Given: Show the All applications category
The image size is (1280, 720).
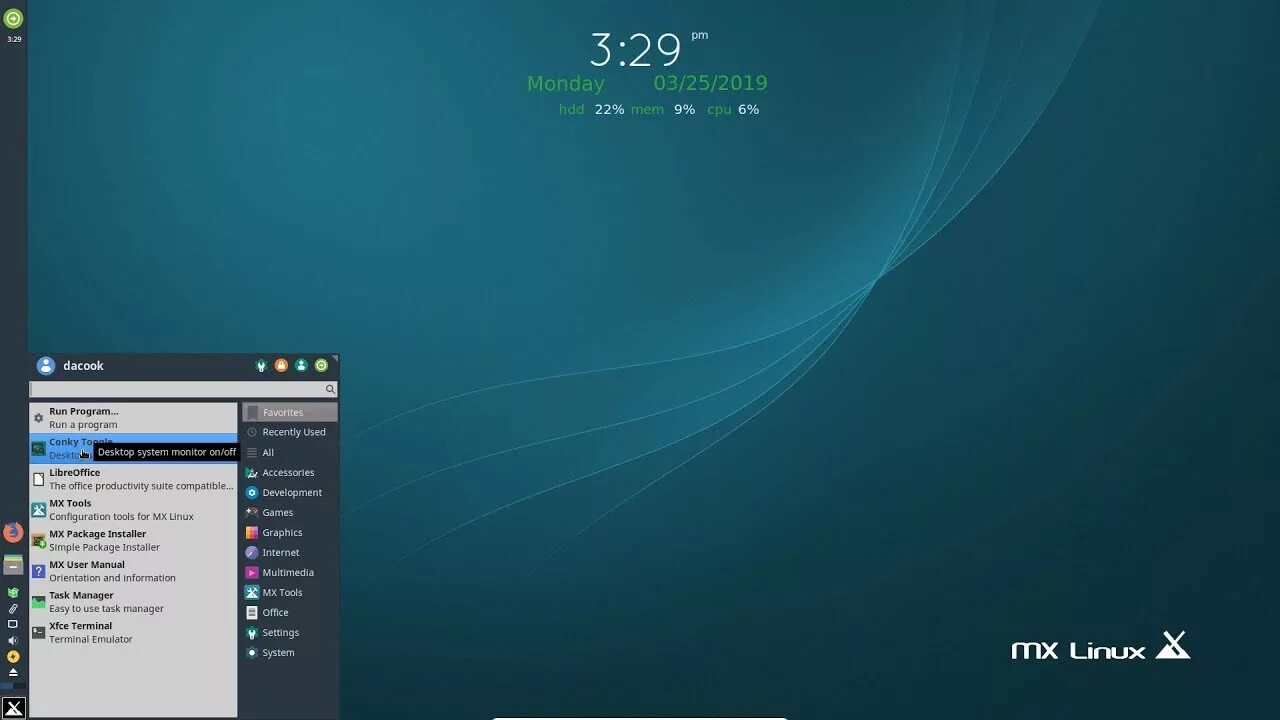Looking at the screenshot, I should (290, 452).
